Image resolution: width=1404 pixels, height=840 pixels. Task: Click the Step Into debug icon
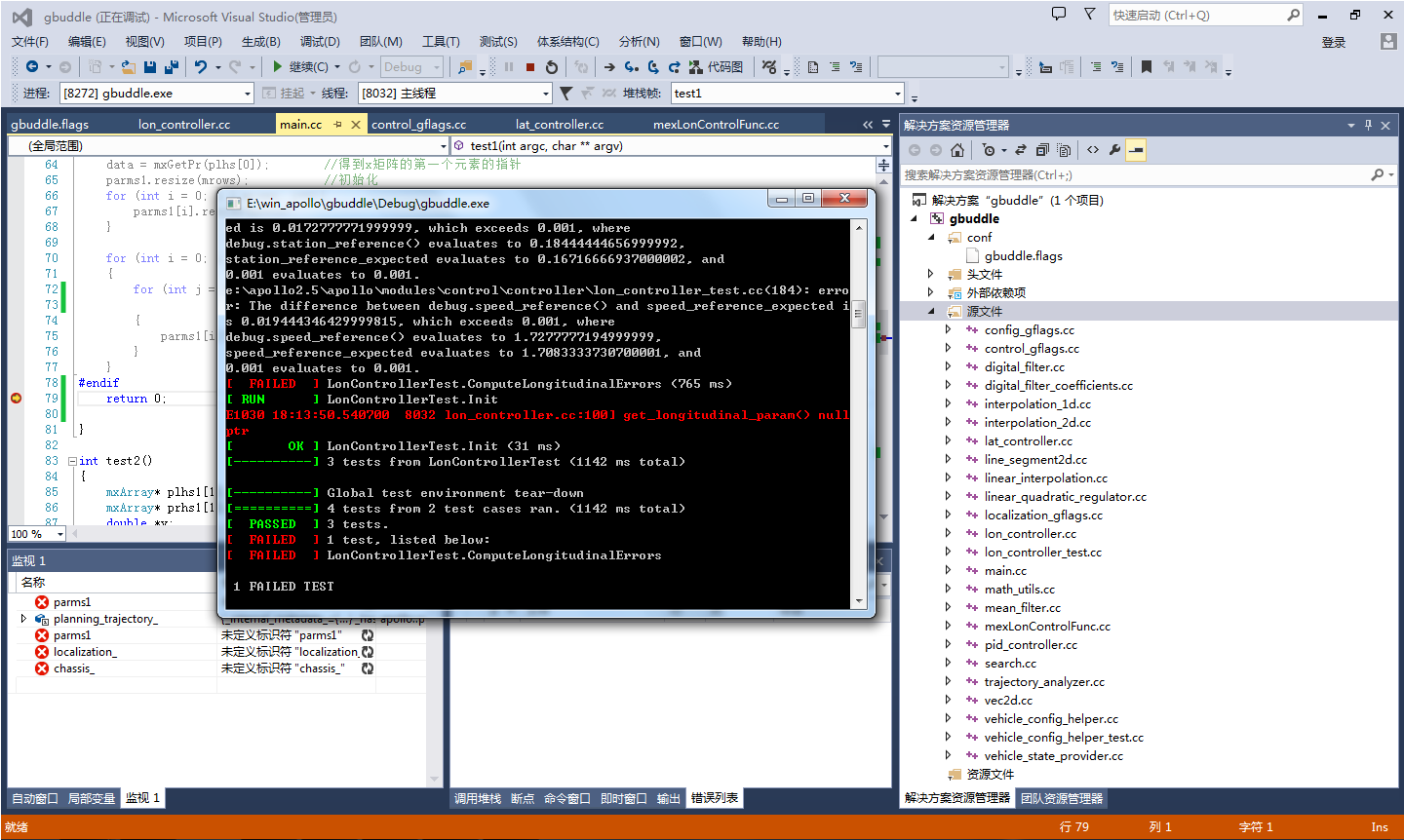[x=629, y=66]
